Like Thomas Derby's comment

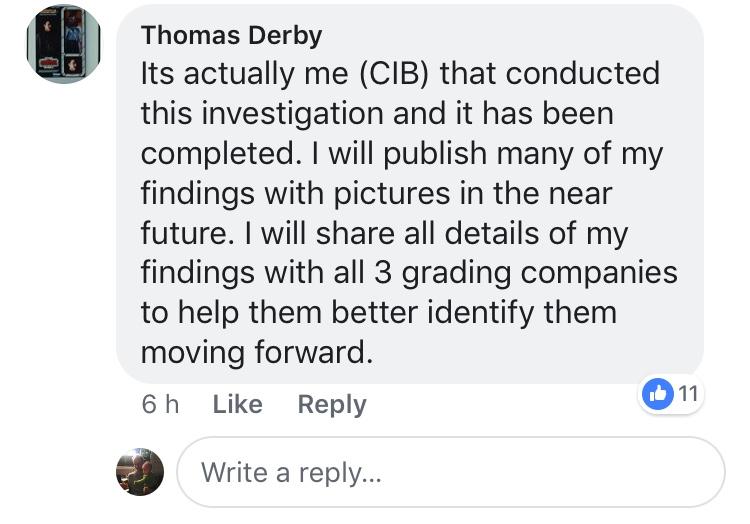(238, 404)
